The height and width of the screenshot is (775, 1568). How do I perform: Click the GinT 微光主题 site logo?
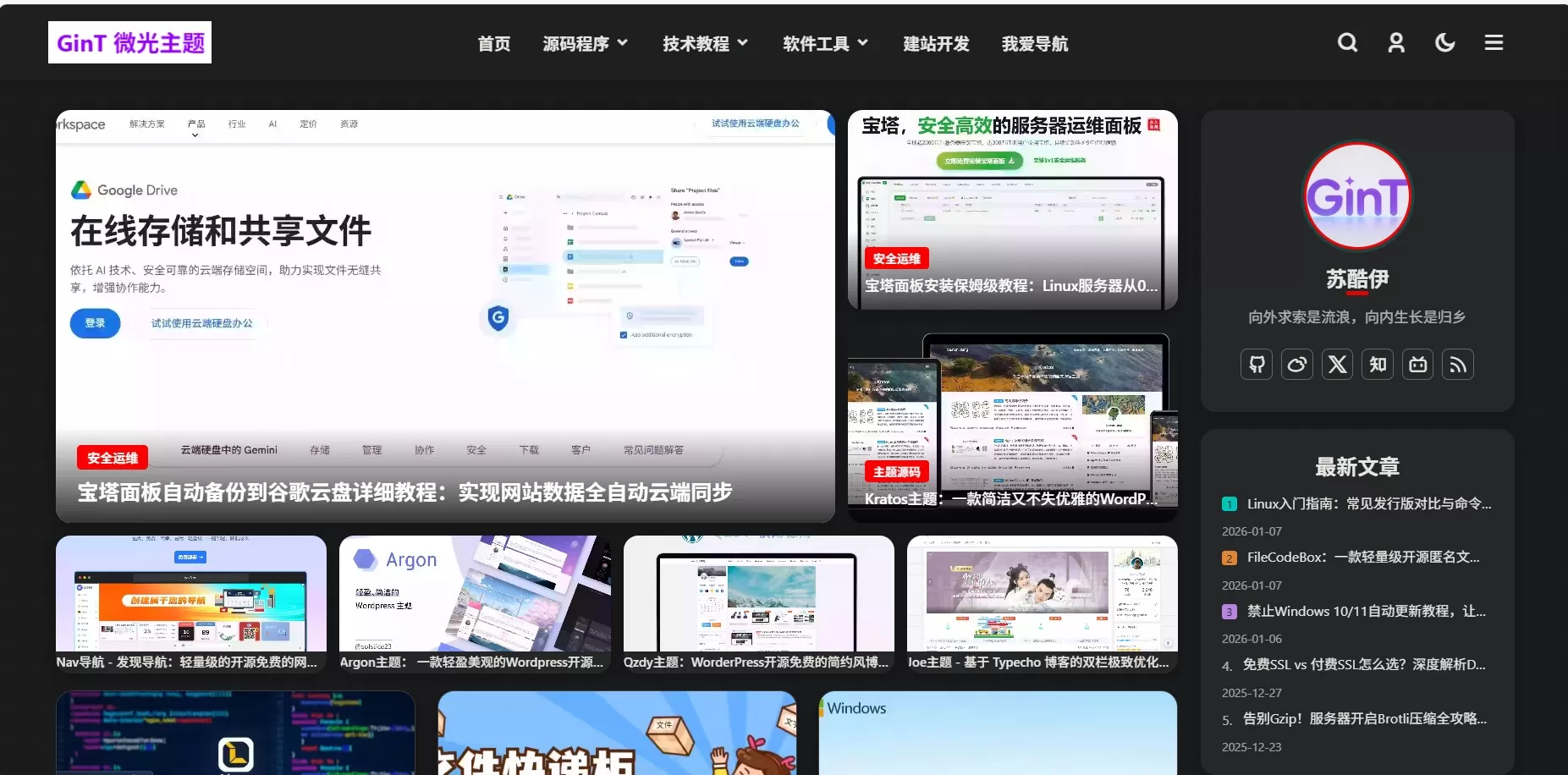tap(129, 42)
